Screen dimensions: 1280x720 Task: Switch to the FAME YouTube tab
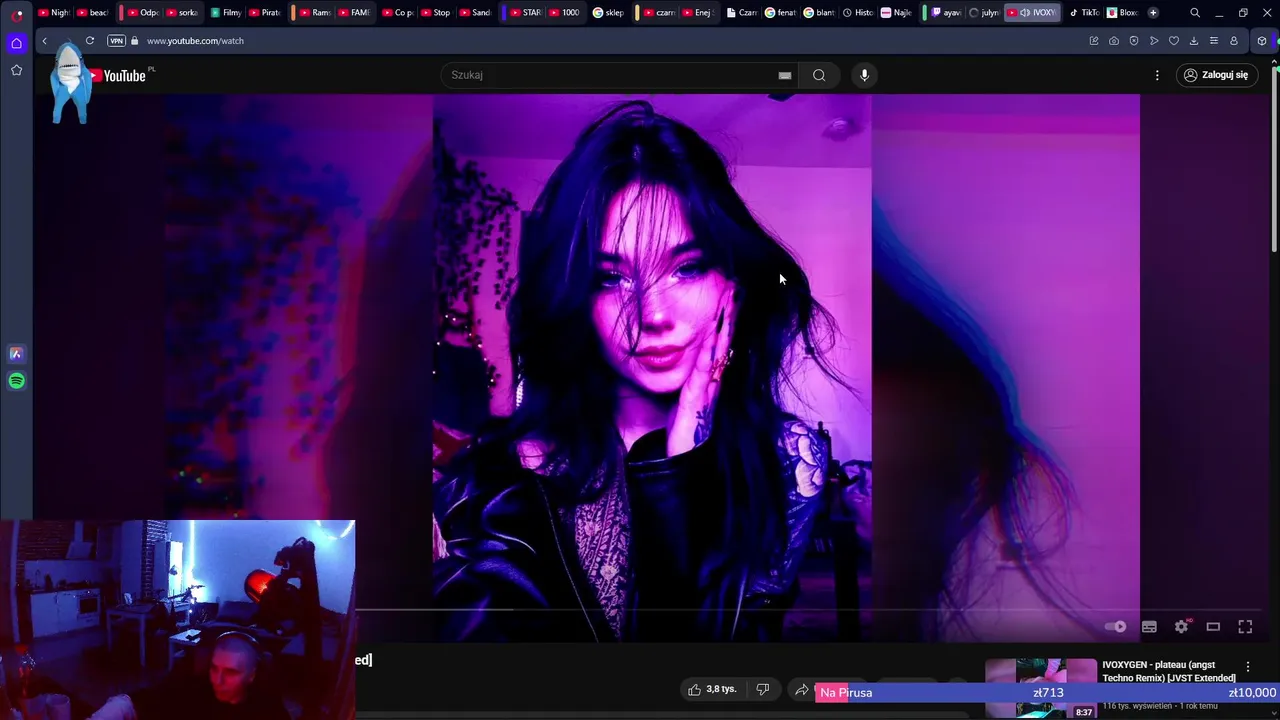pyautogui.click(x=354, y=13)
